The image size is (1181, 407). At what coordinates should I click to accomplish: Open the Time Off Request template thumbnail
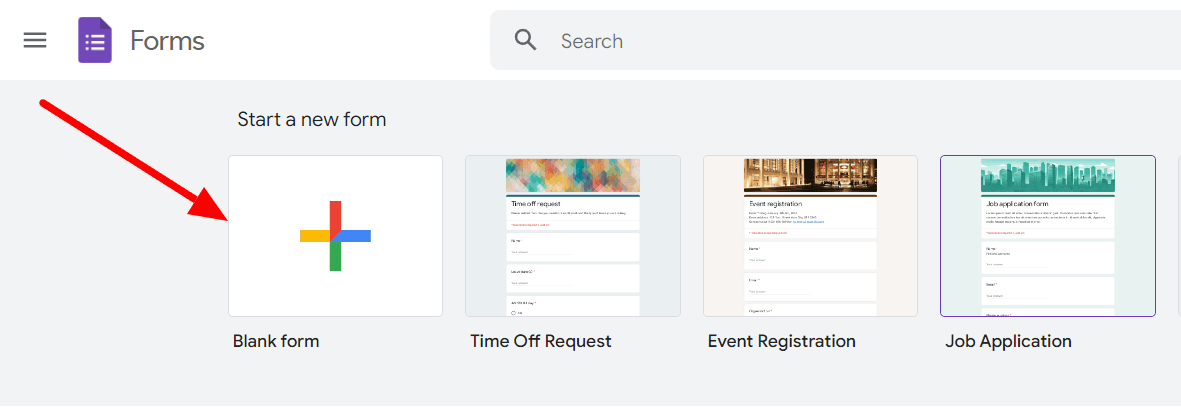(x=573, y=236)
